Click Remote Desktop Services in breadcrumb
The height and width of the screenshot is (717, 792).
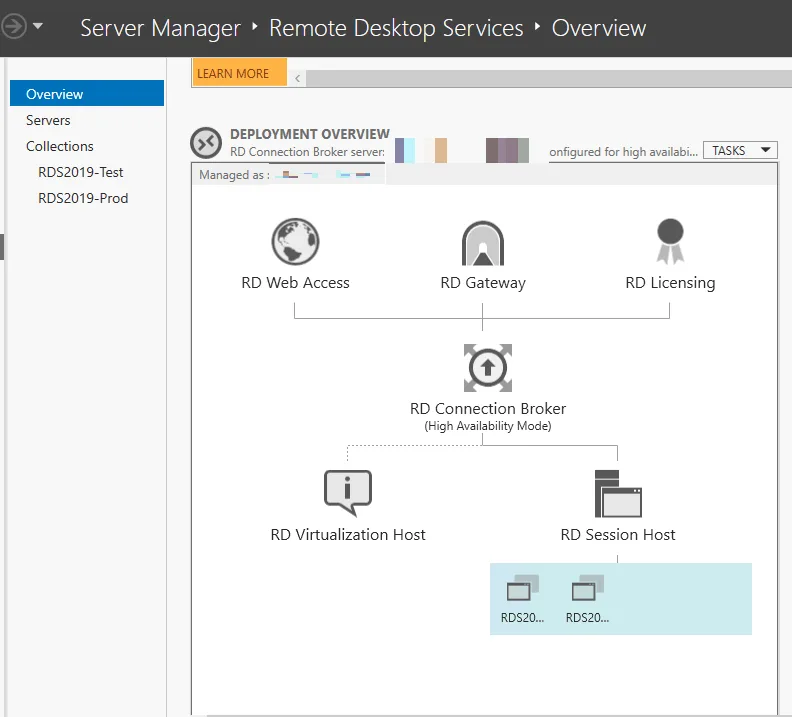pyautogui.click(x=396, y=27)
